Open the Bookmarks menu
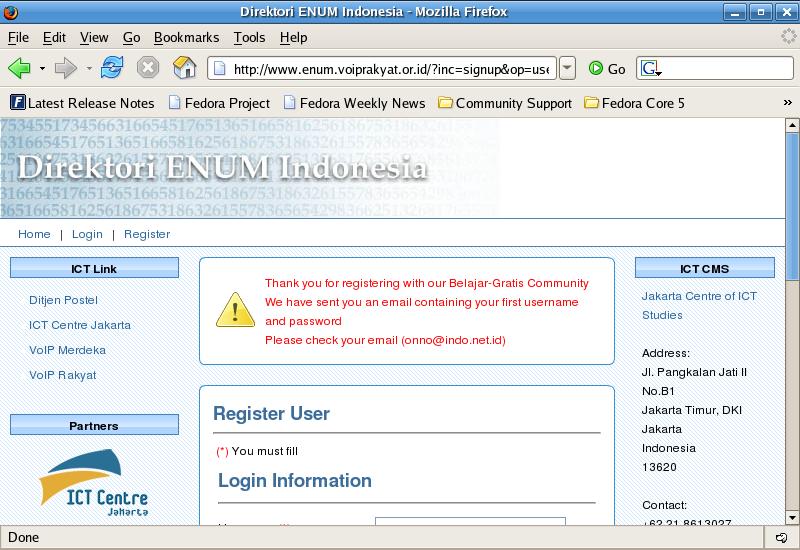800x550 pixels. [x=186, y=37]
